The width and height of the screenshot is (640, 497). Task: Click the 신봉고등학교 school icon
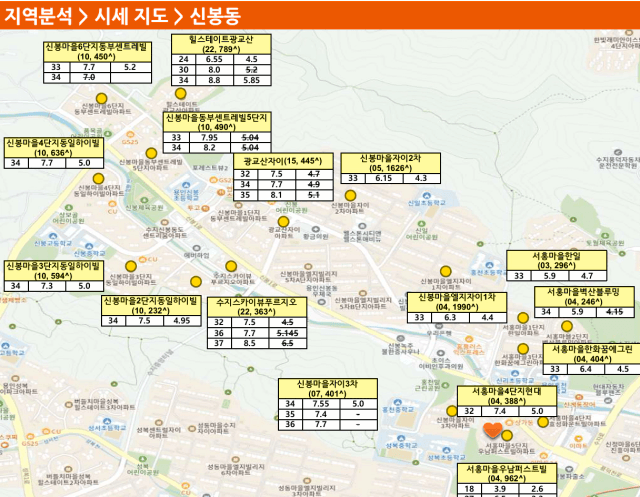[53, 236]
